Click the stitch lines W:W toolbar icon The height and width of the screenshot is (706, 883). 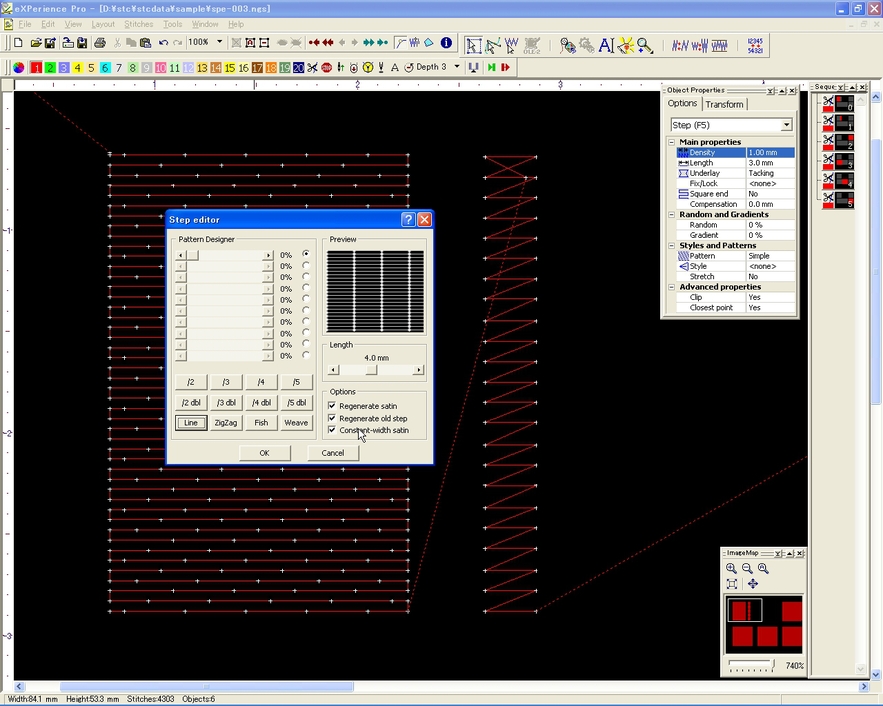click(x=699, y=45)
